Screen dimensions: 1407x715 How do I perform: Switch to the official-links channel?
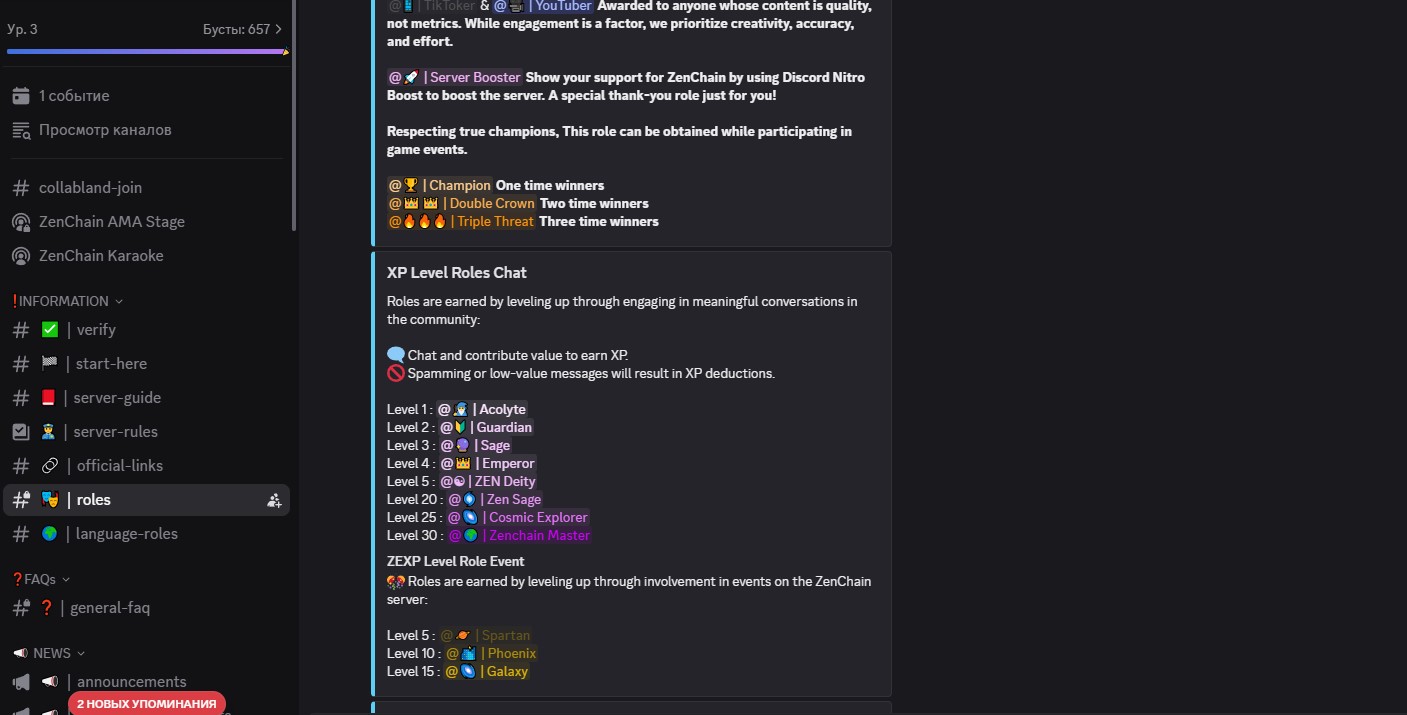click(119, 466)
